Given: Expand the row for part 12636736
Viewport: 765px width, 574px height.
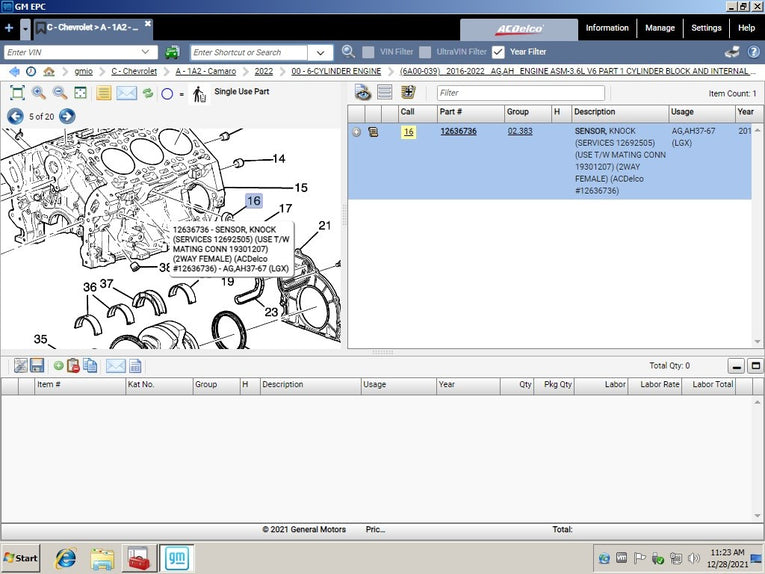Looking at the screenshot, I should click(x=356, y=132).
